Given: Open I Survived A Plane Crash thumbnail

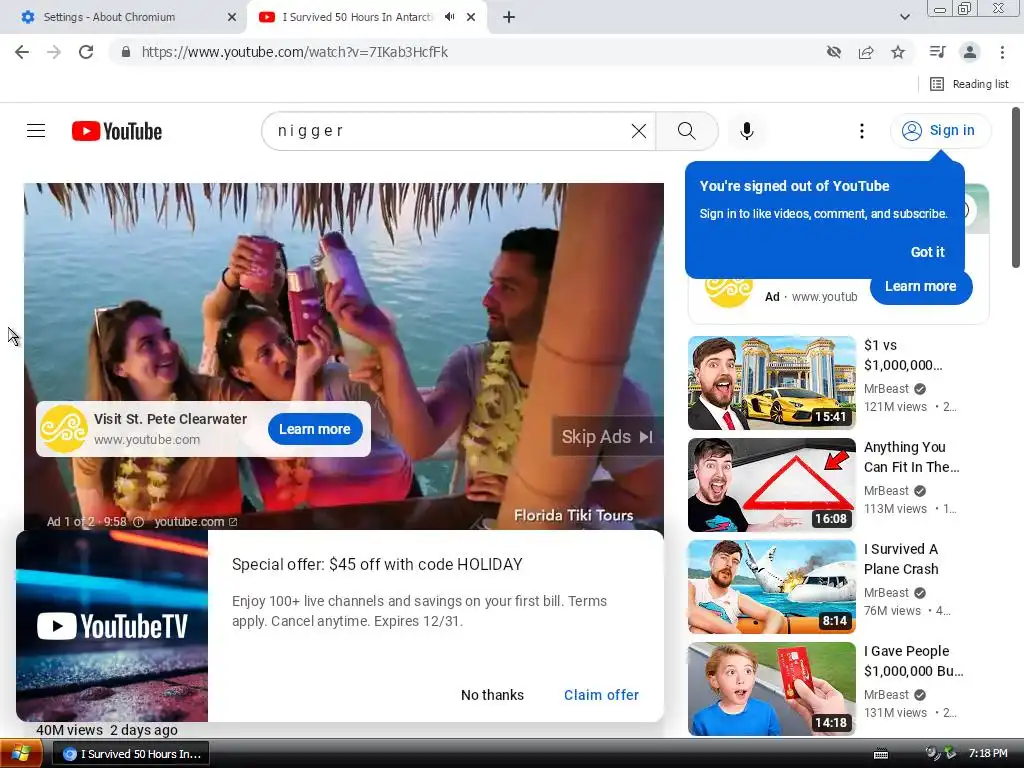Looking at the screenshot, I should pos(771,586).
